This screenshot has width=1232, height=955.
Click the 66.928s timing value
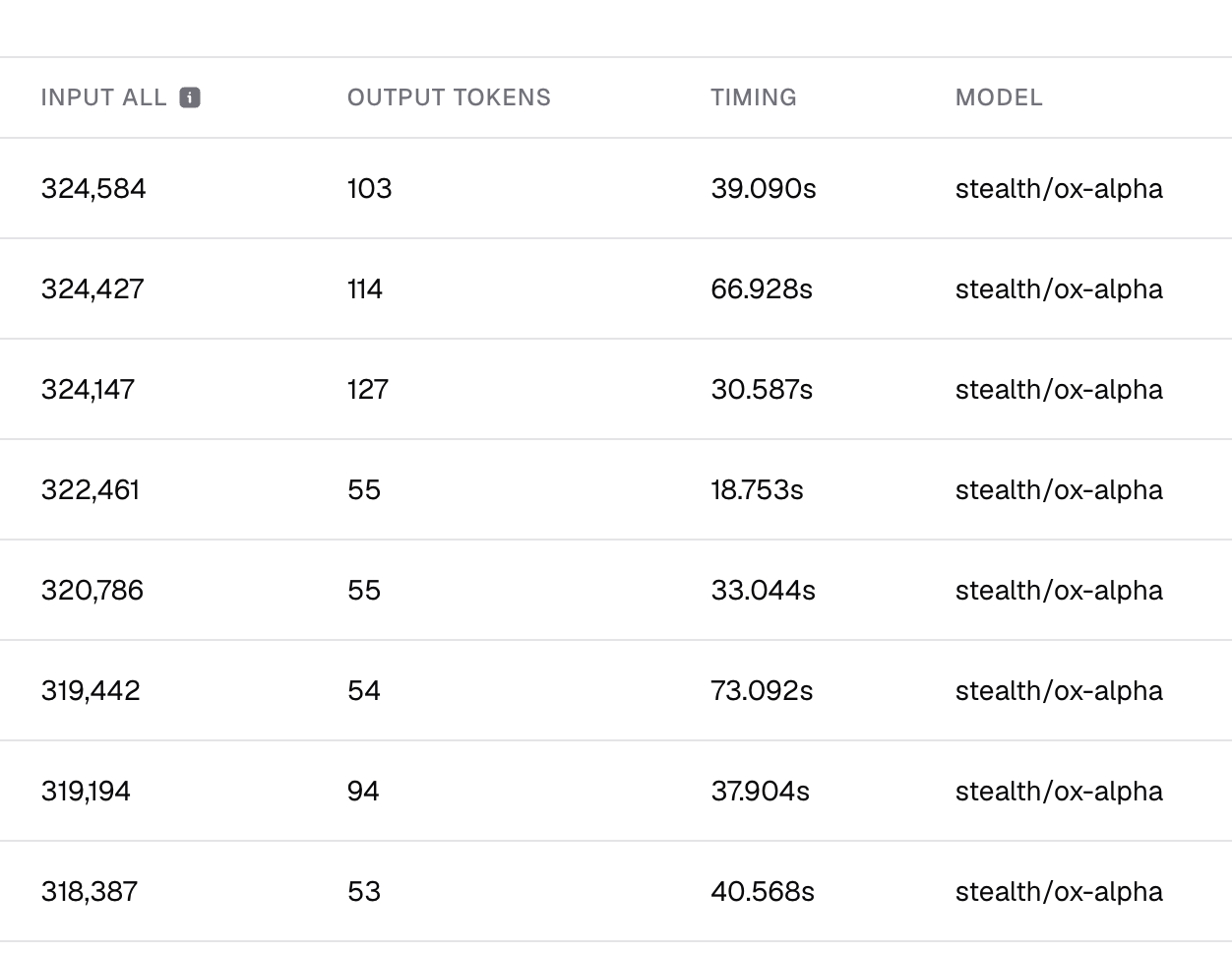(x=762, y=288)
